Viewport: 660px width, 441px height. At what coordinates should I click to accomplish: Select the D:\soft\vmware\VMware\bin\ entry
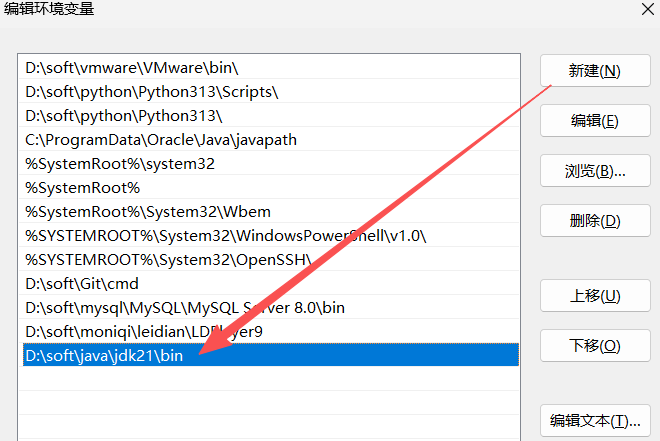pos(269,67)
